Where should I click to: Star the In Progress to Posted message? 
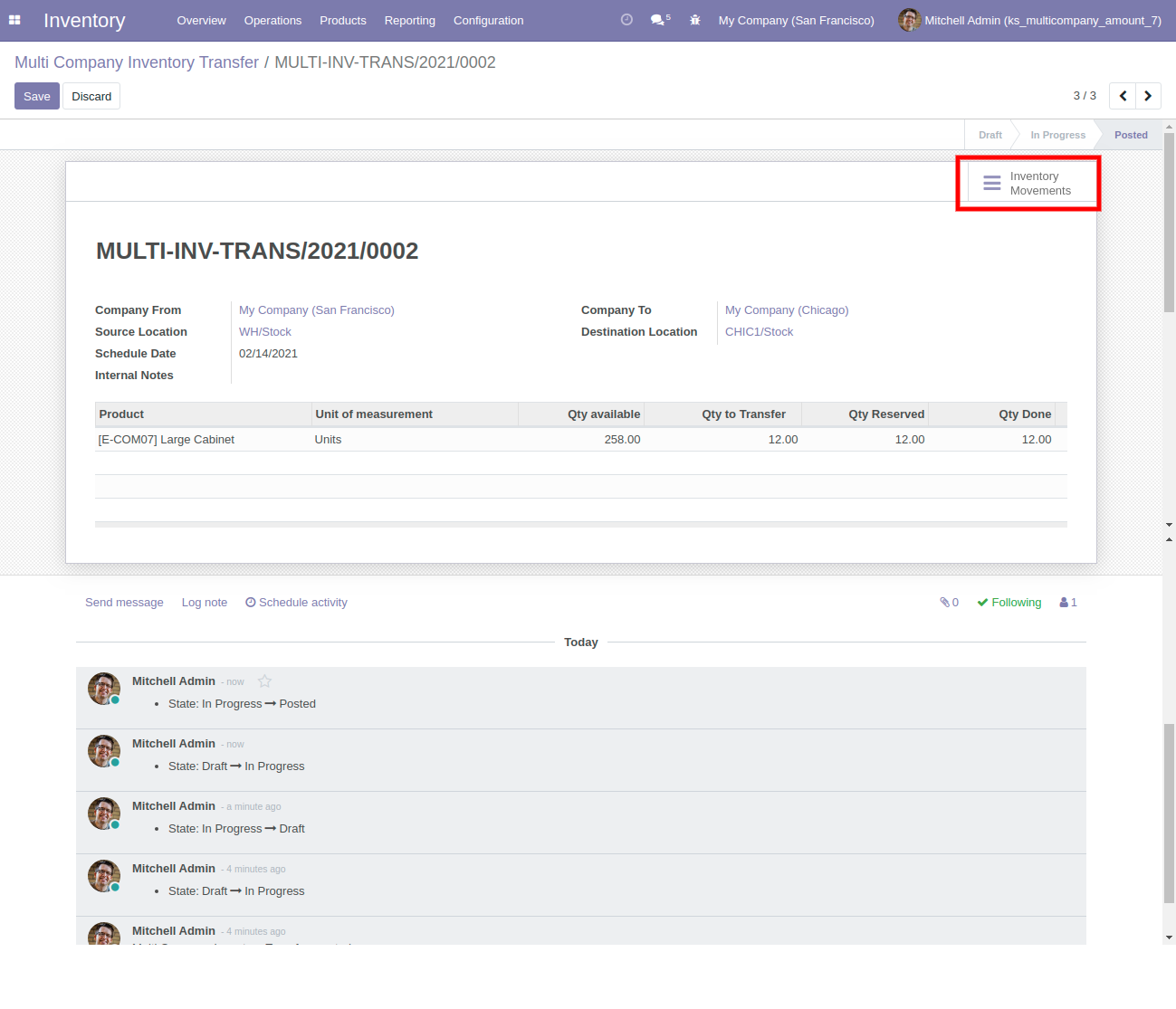[264, 681]
